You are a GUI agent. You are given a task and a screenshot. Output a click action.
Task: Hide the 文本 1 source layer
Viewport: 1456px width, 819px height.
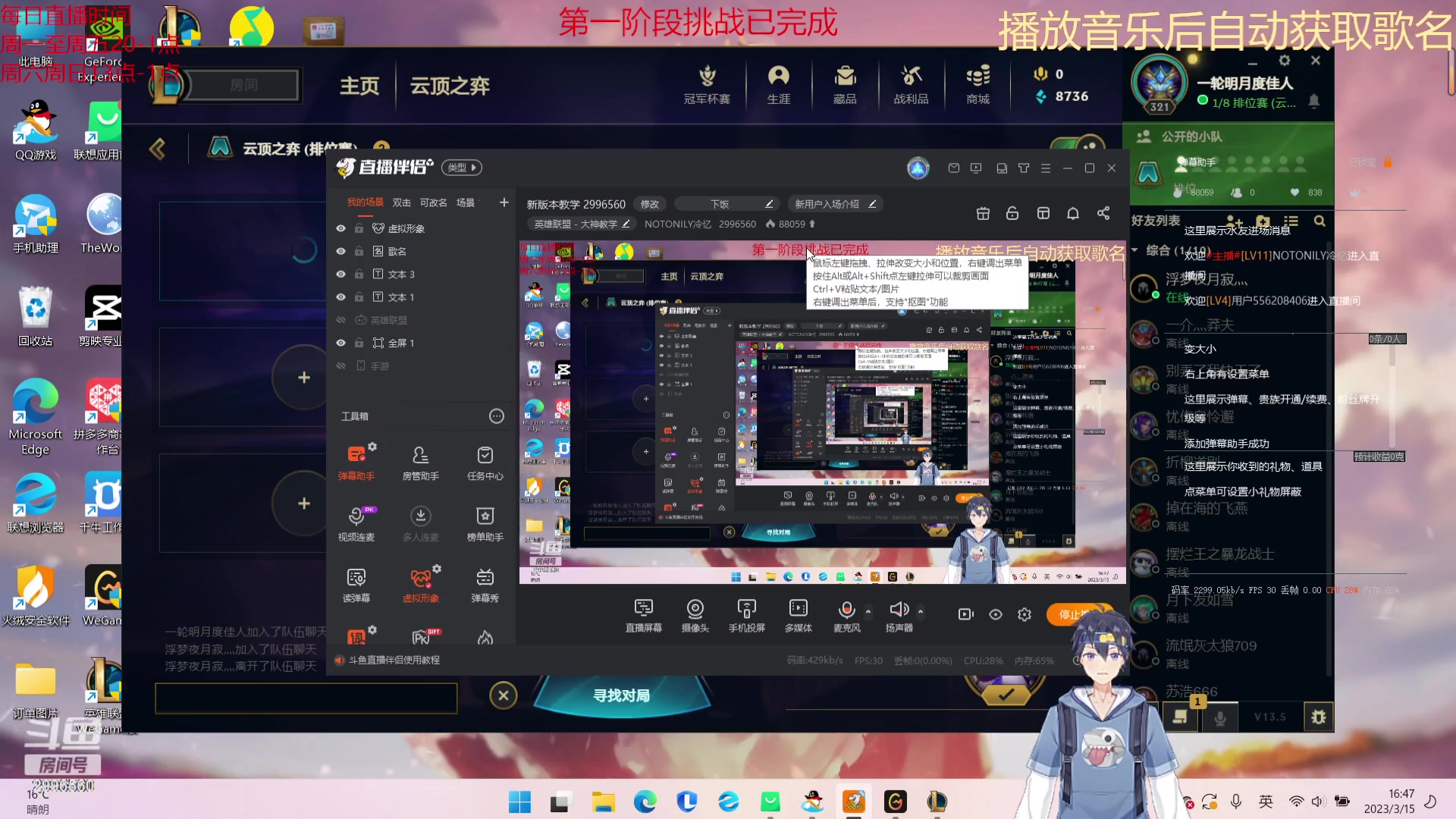point(340,297)
